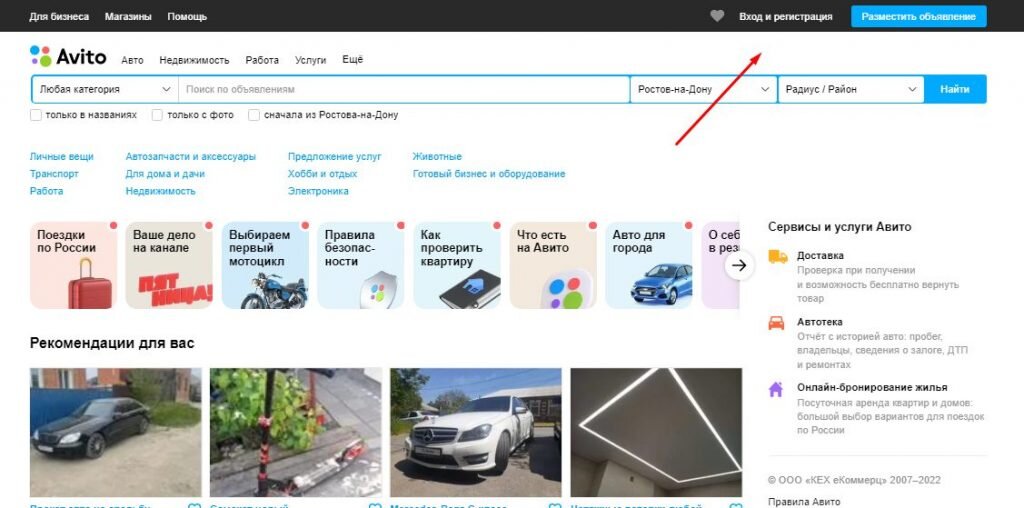Viewport: 1024px width, 508px height.
Task: Toggle сначала из Ростова-на-Дону checkbox
Action: point(254,115)
